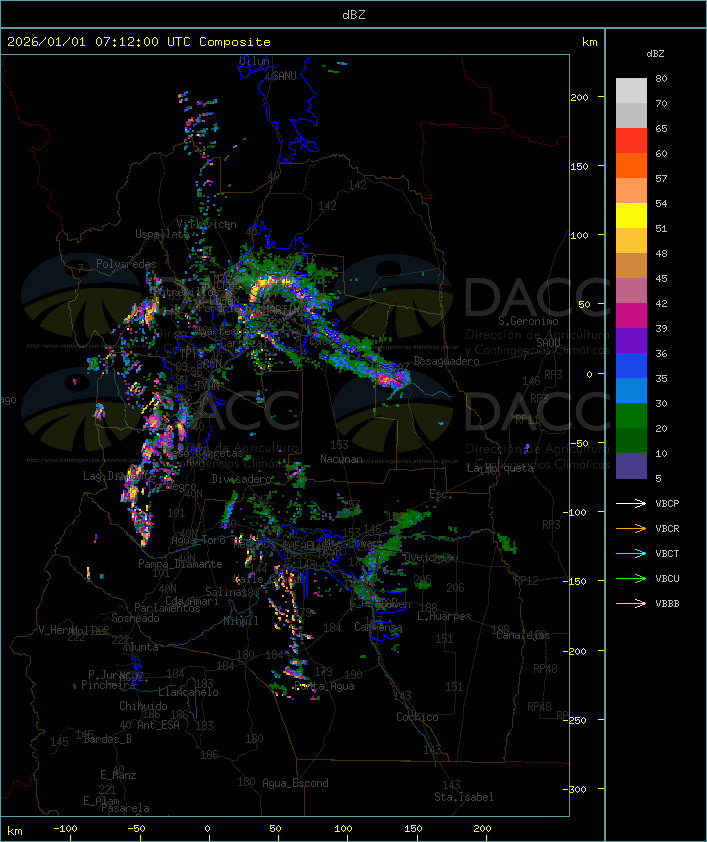Click the -100 tick on the horizontal axis
Viewport: 707px width, 842px height.
(65, 829)
